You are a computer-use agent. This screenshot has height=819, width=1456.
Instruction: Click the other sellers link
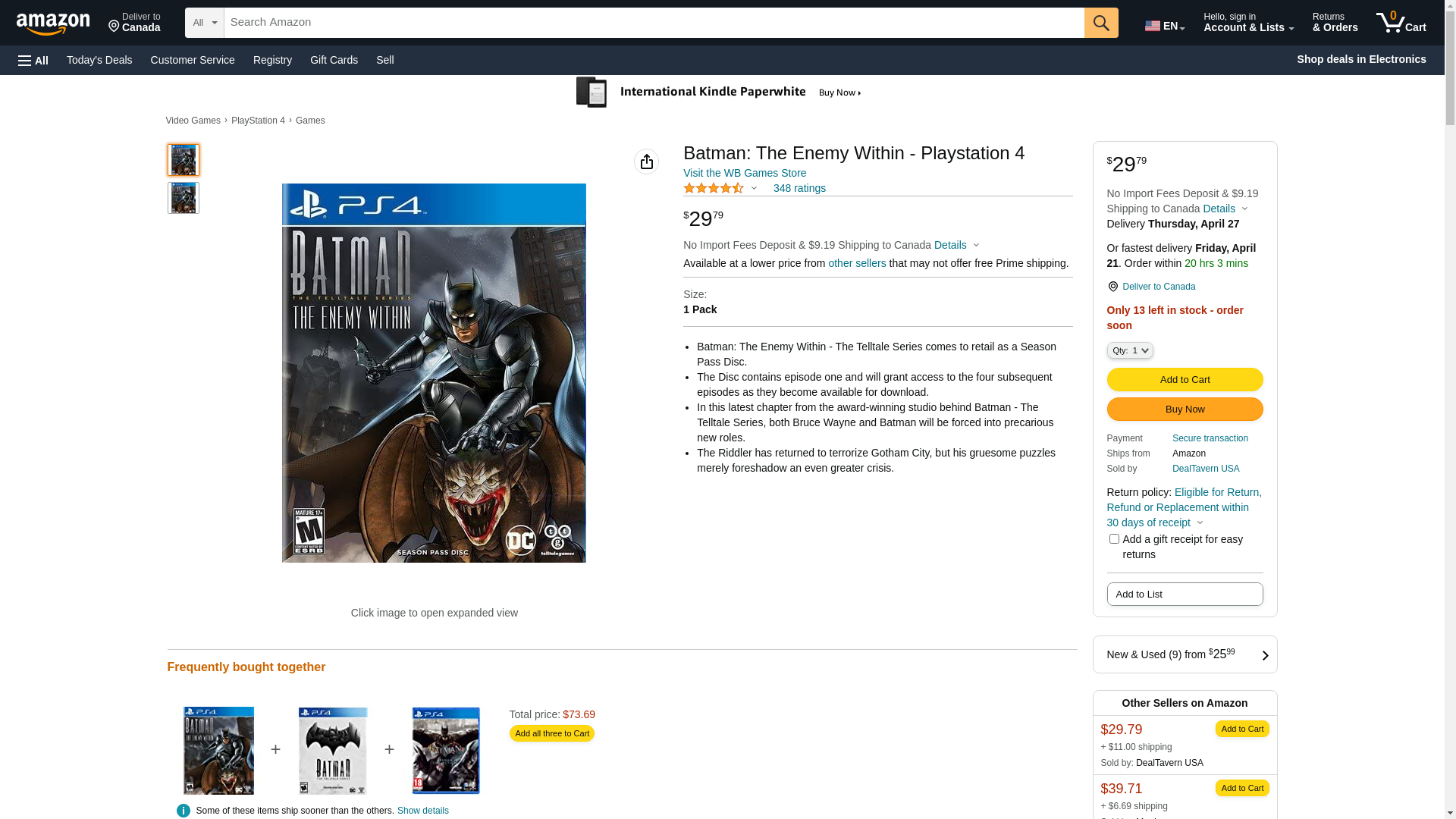(x=856, y=263)
